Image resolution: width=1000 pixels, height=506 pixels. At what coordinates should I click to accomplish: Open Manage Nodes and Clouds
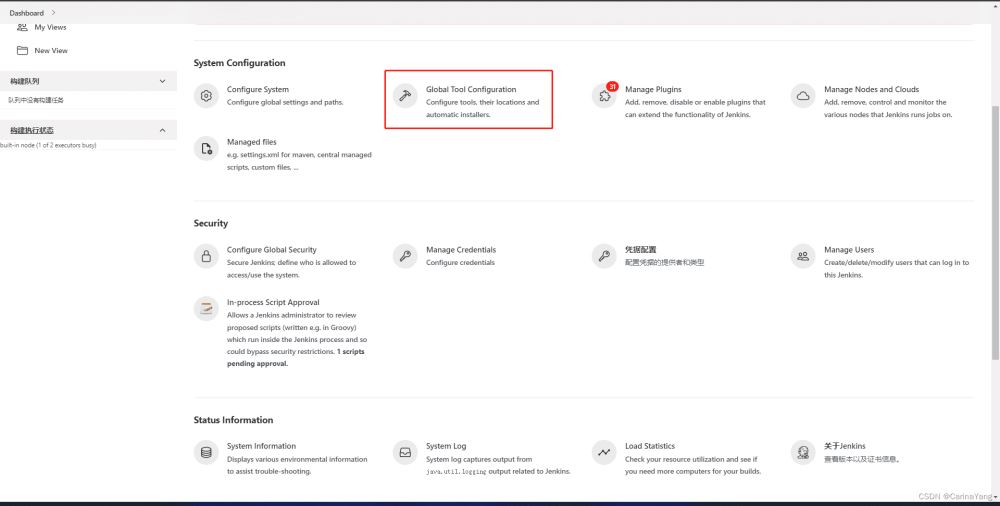point(871,89)
